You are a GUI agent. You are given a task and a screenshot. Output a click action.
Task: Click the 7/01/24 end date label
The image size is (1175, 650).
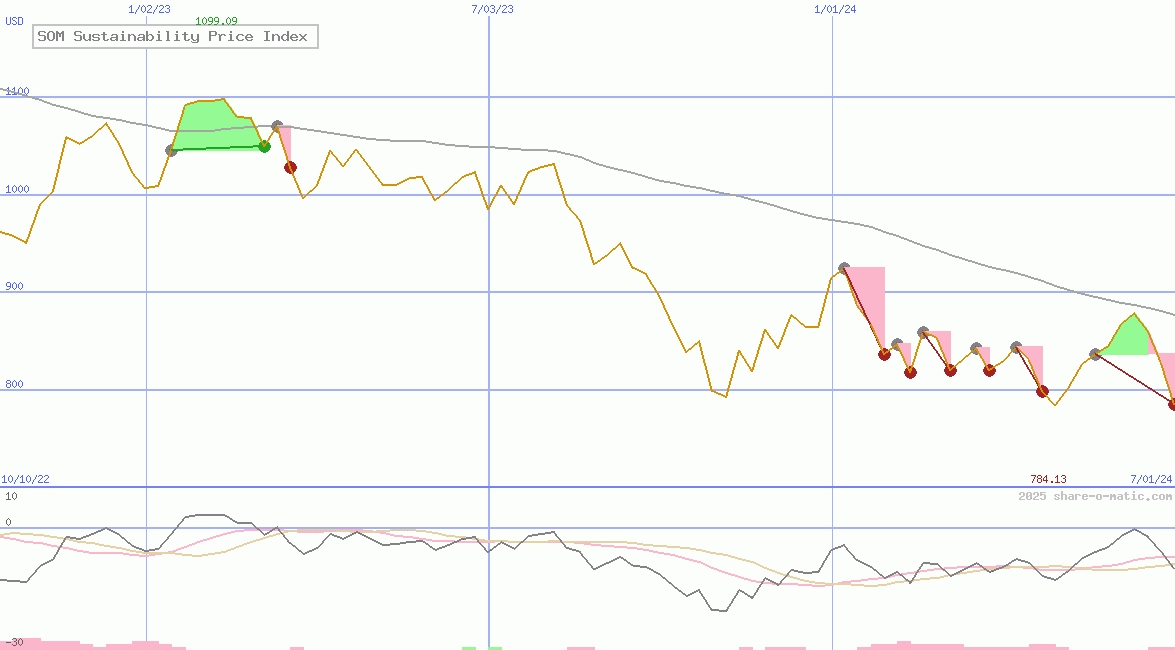coord(1150,479)
